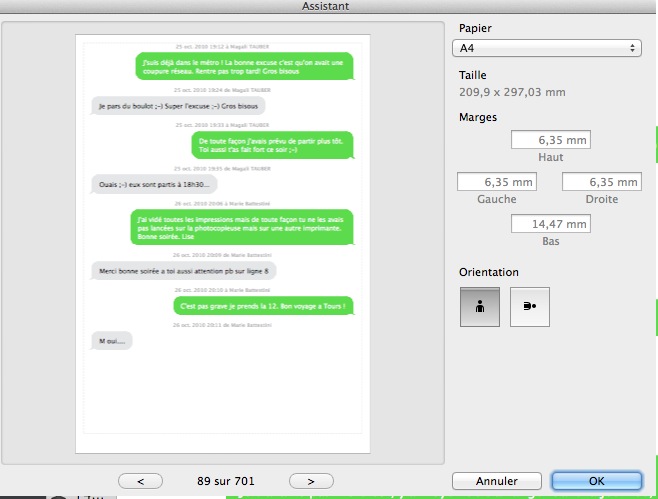The image size is (658, 499).
Task: Select the "De toute façon j'avais prévu" bubble
Action: [272, 145]
